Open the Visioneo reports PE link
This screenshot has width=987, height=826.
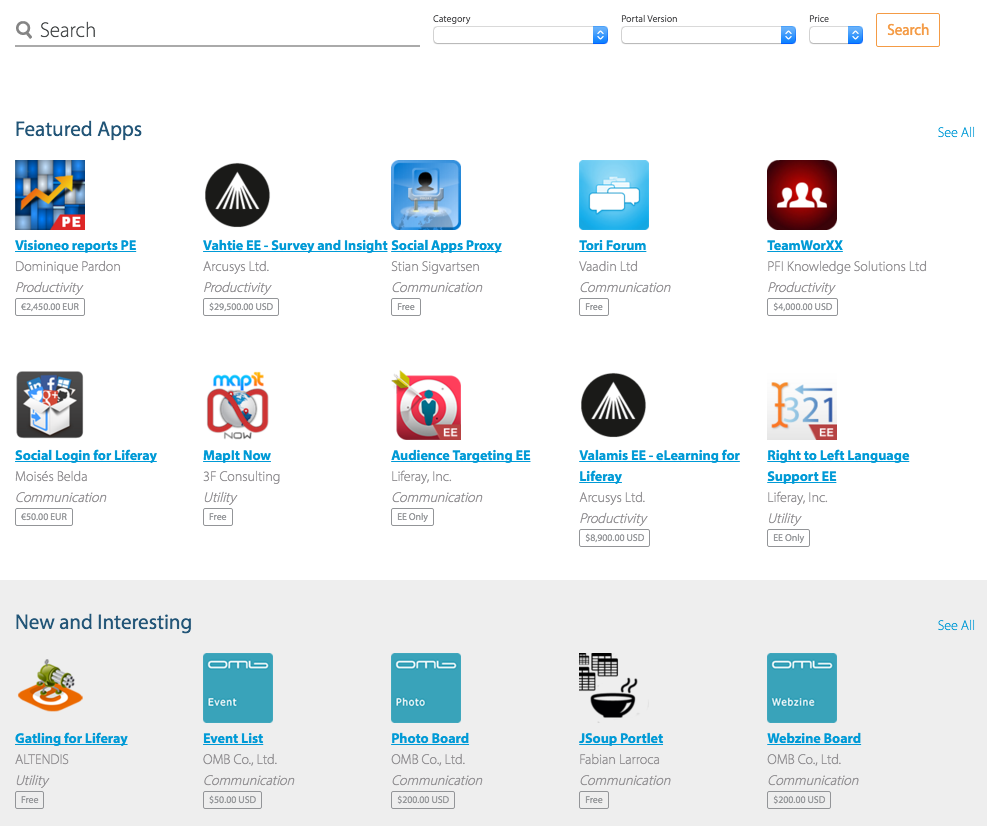tap(76, 246)
